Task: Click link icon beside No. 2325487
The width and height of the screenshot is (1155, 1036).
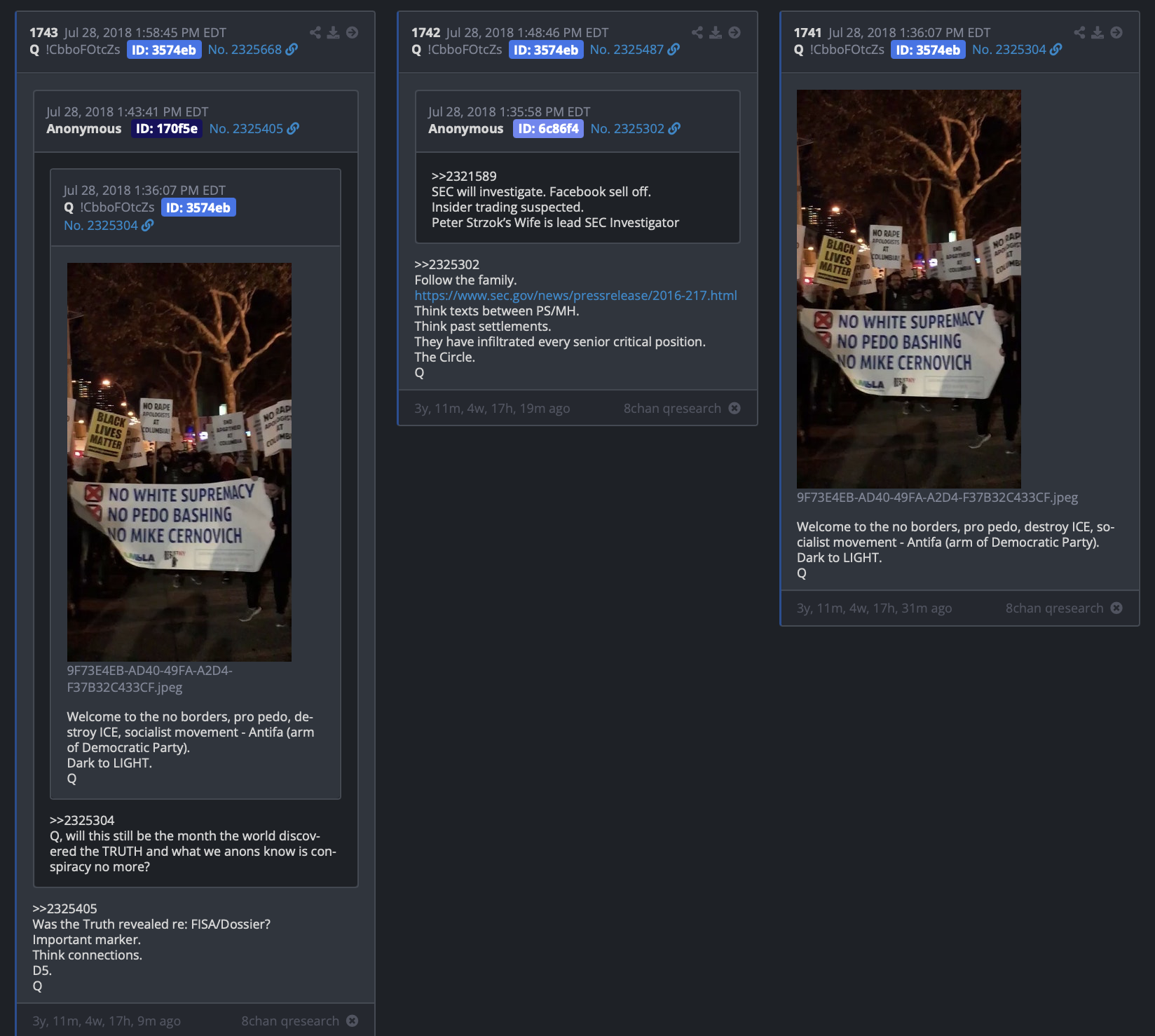Action: (674, 49)
